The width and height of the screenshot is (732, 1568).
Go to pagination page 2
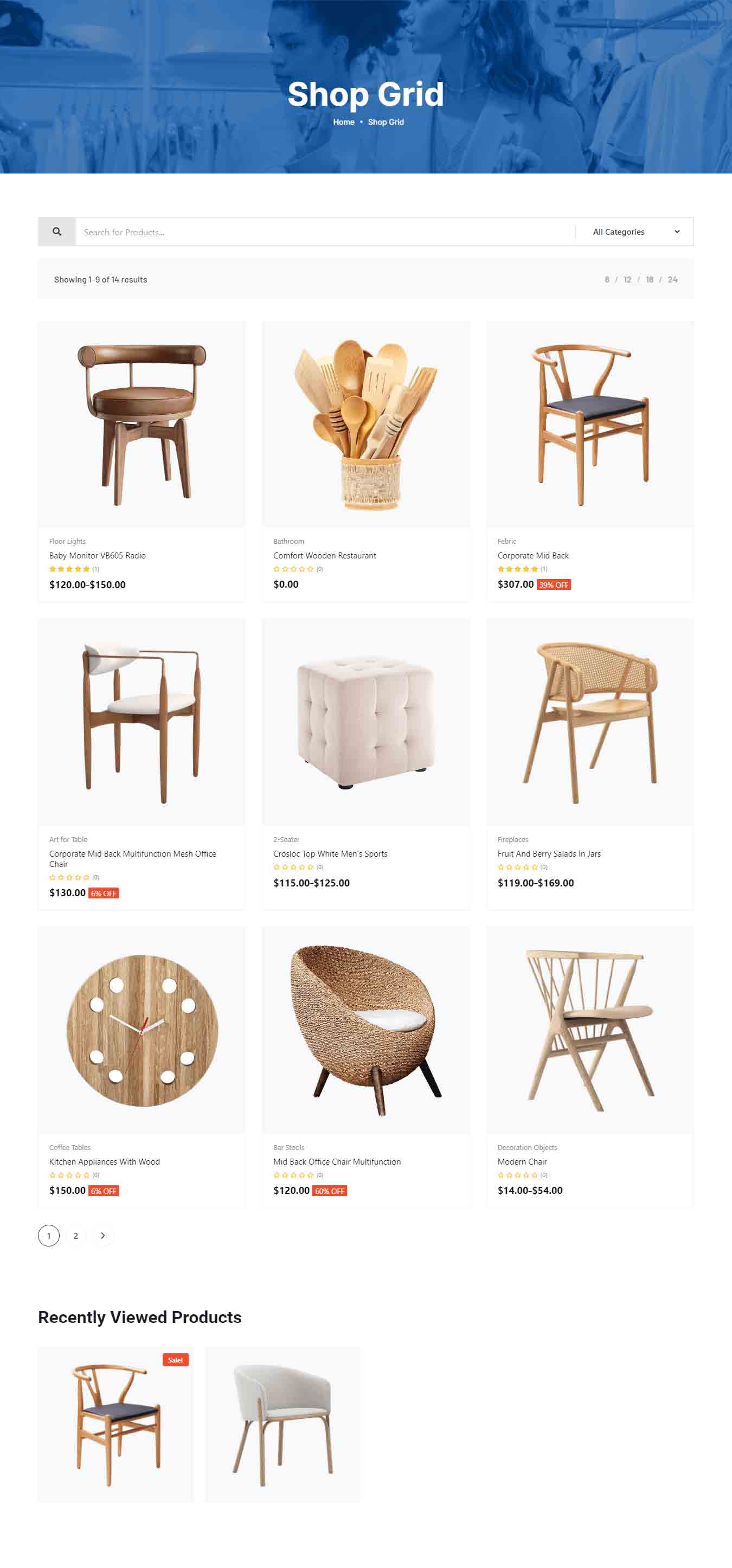click(x=75, y=1235)
